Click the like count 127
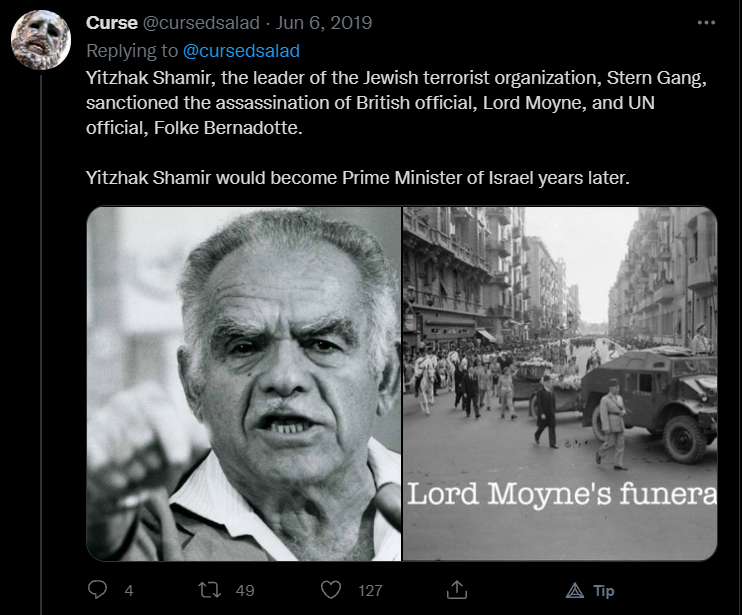This screenshot has height=615, width=742. [370, 590]
